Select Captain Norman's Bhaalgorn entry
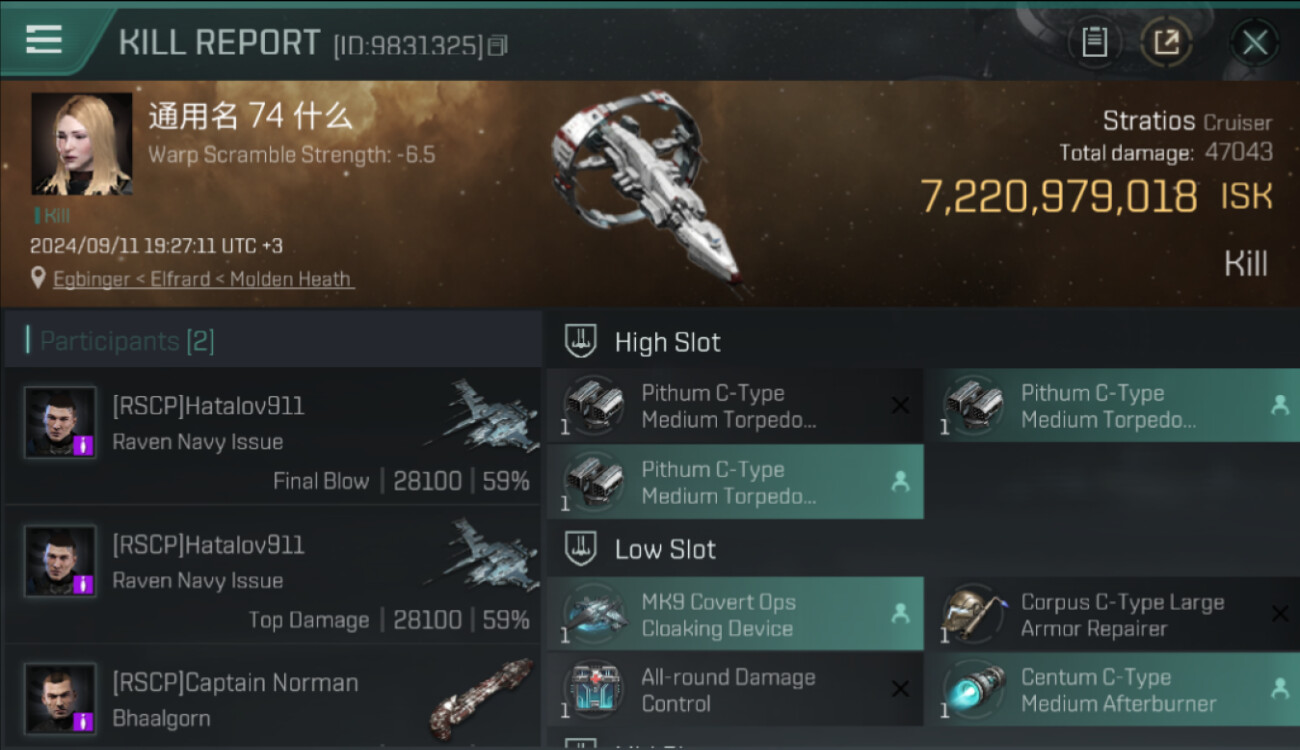 point(272,699)
